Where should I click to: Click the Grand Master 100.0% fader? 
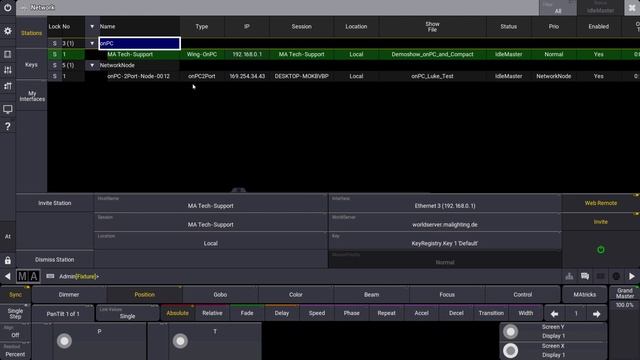[x=624, y=322]
